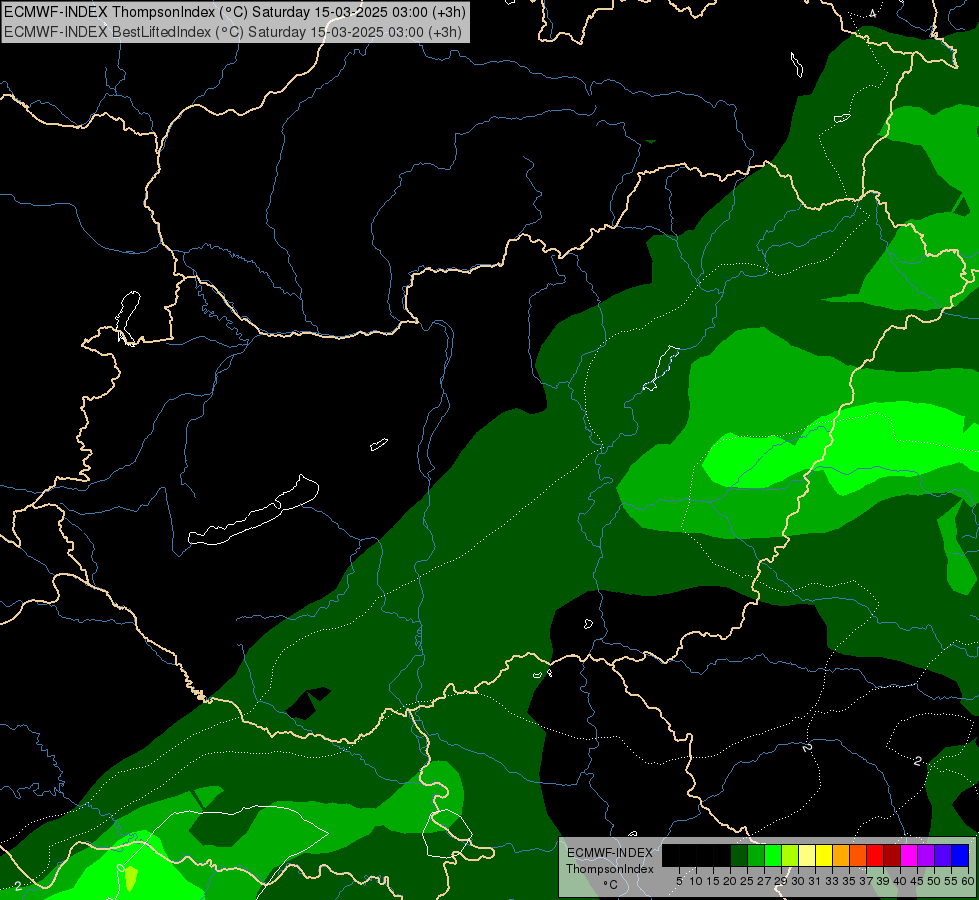This screenshot has height=900, width=979.
Task: Select the bright green 27–29 legend swatch
Action: click(773, 855)
